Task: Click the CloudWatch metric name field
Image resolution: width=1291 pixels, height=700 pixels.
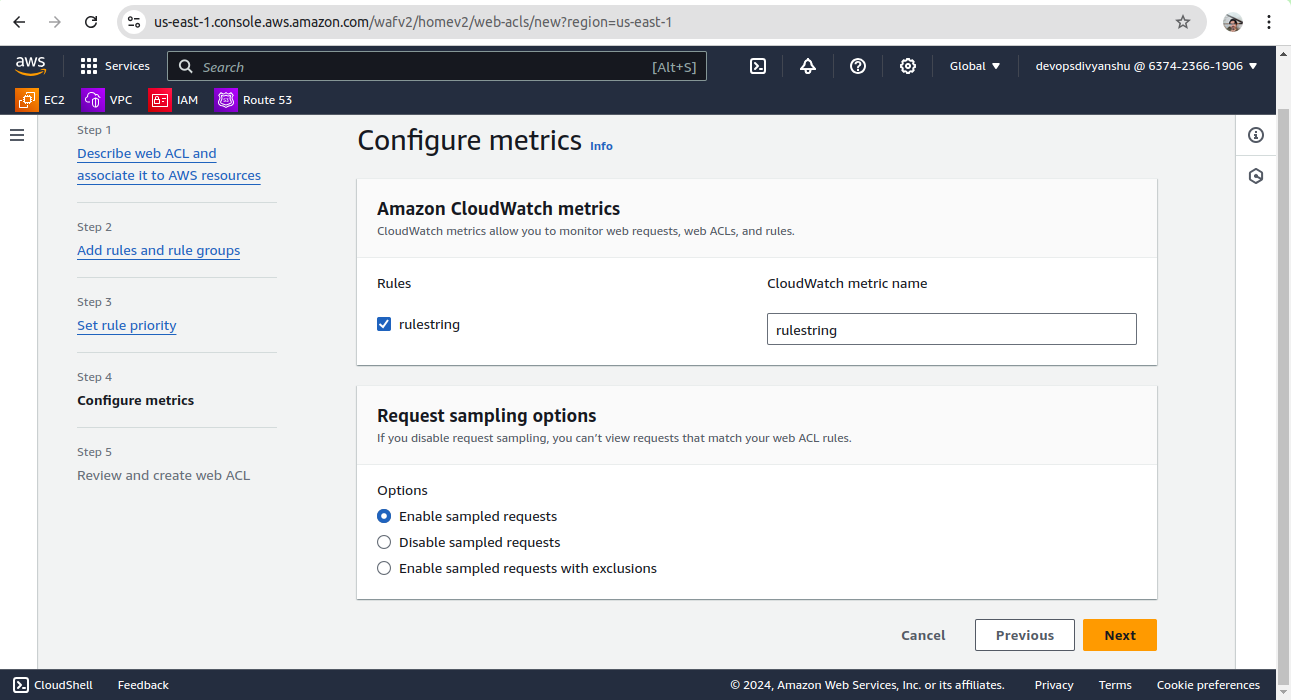Action: [951, 329]
